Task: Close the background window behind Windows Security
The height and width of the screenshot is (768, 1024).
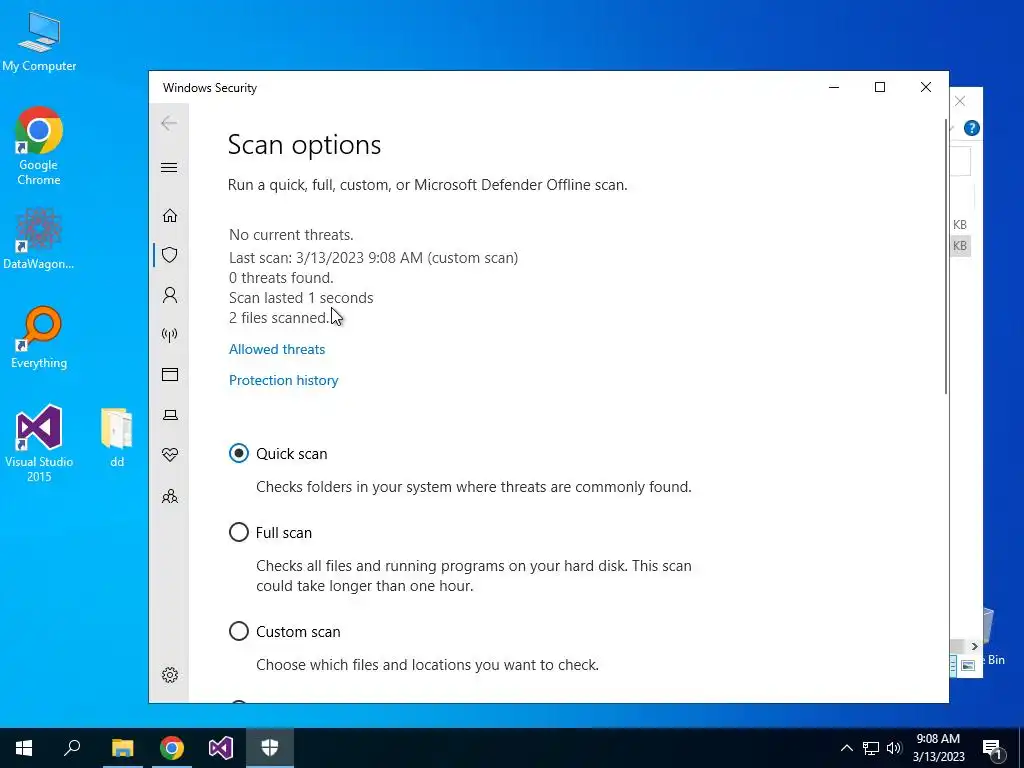Action: tap(960, 101)
